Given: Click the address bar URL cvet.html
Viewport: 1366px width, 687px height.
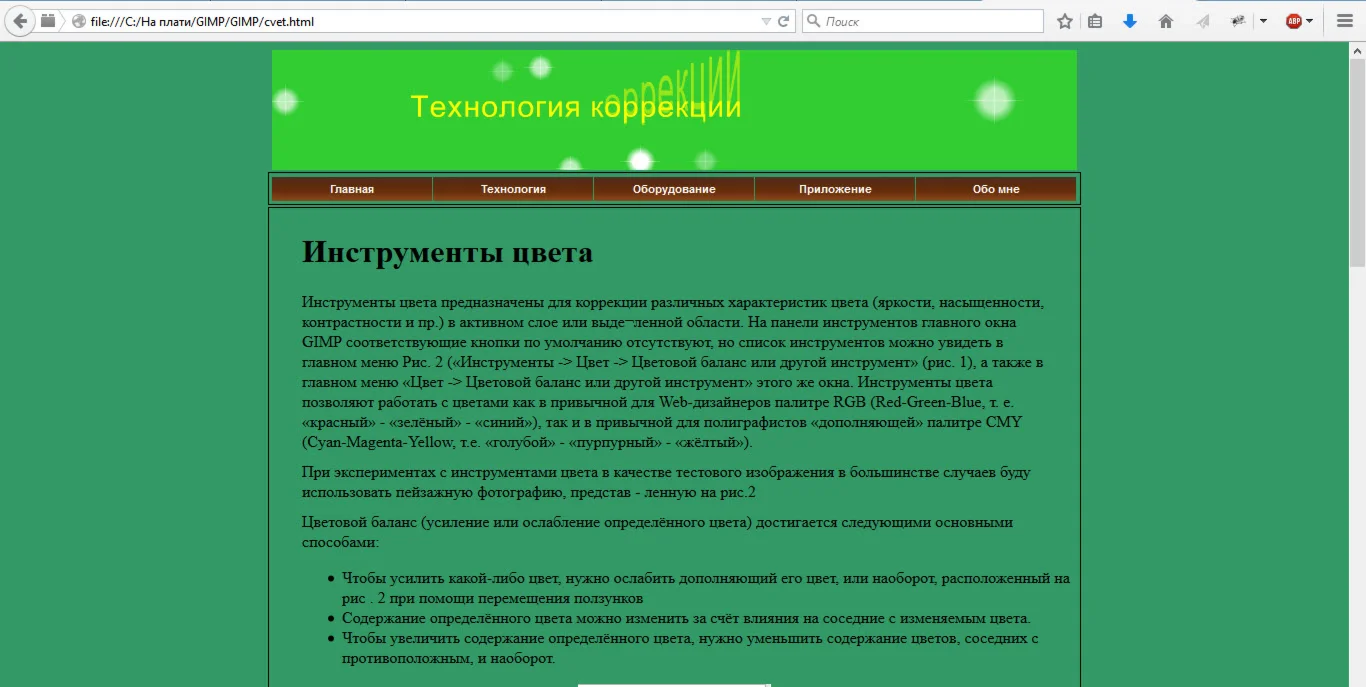Looking at the screenshot, I should tap(202, 21).
